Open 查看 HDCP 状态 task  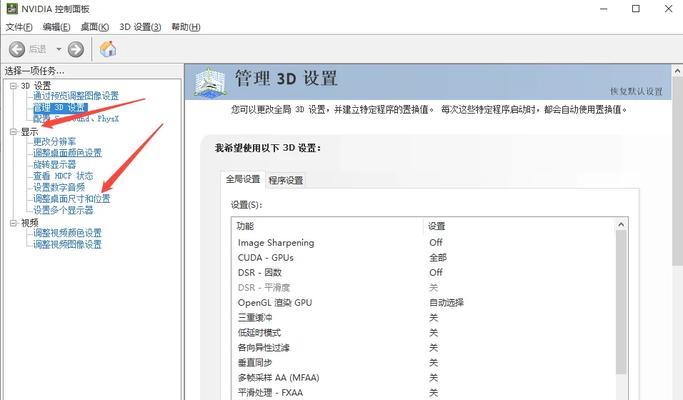pyautogui.click(x=63, y=176)
